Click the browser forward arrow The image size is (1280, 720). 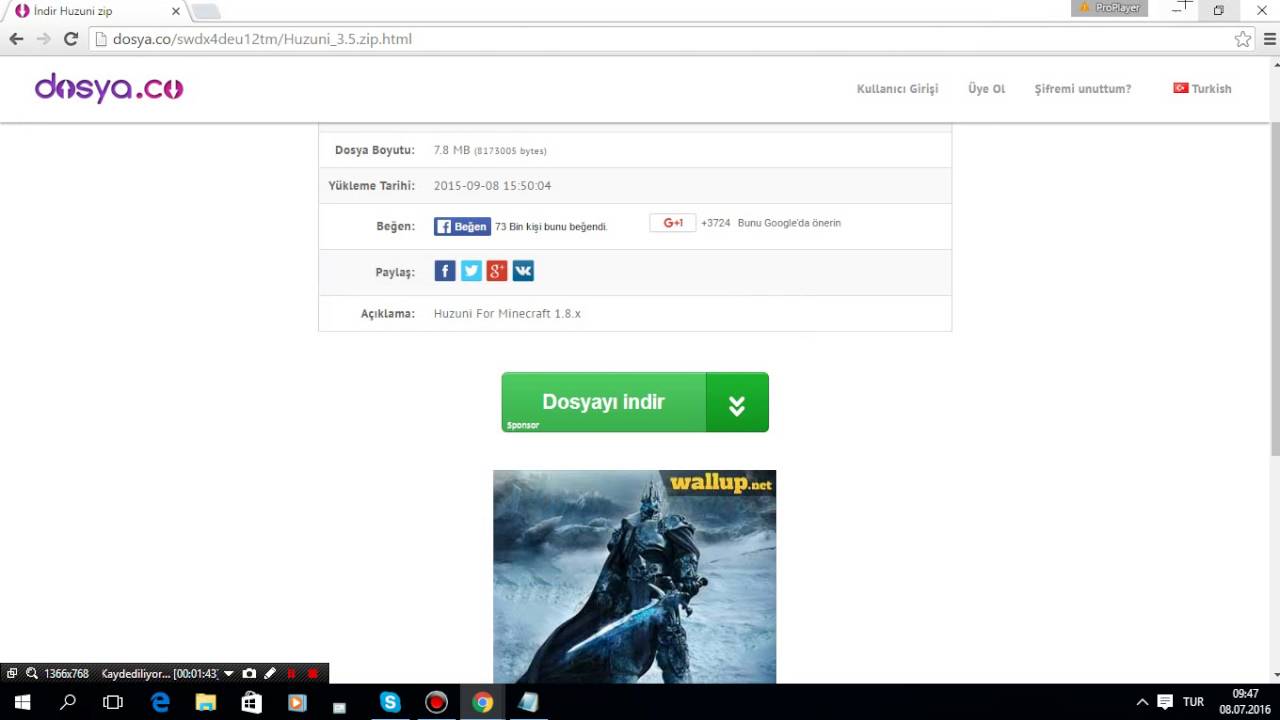[43, 39]
